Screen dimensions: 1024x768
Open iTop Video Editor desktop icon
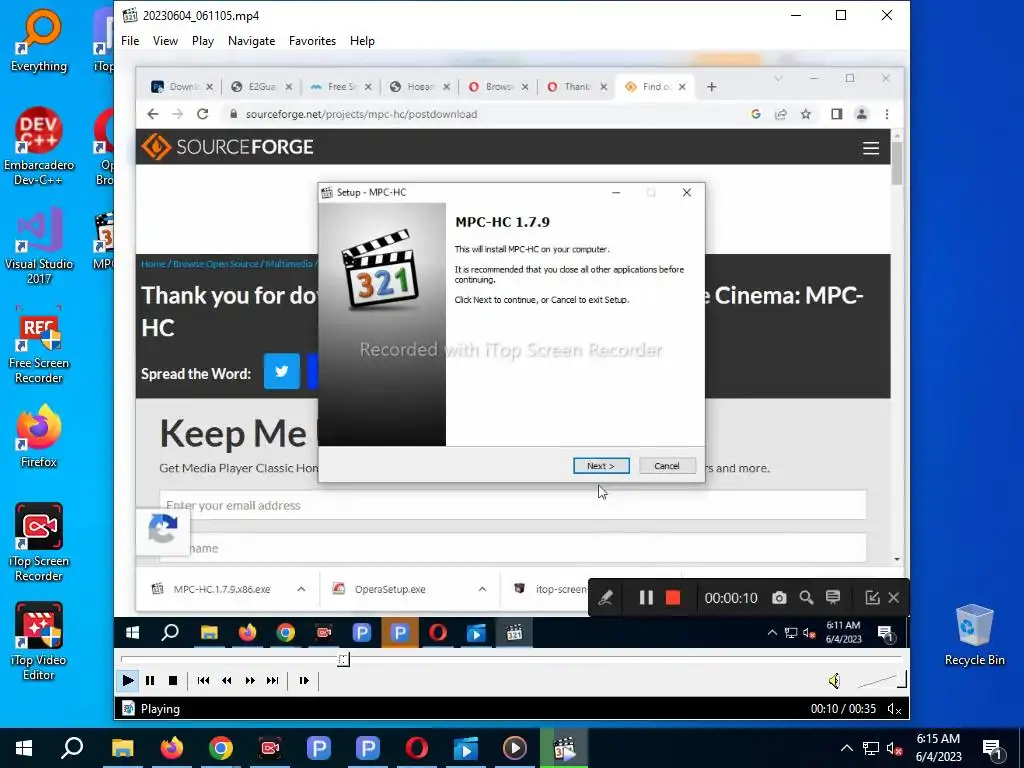(x=39, y=641)
